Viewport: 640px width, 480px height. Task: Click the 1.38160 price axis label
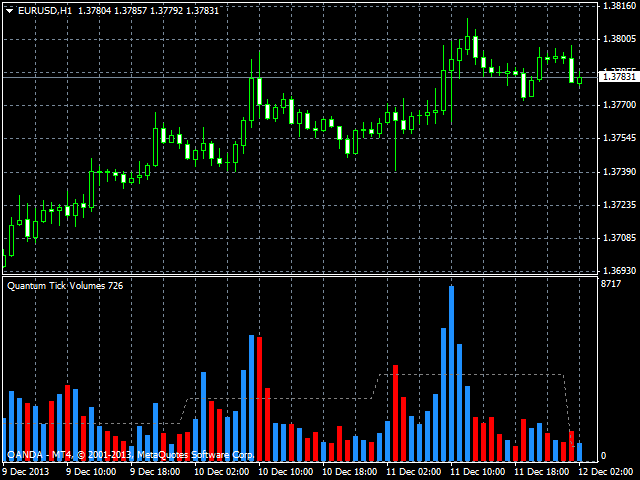pos(617,6)
